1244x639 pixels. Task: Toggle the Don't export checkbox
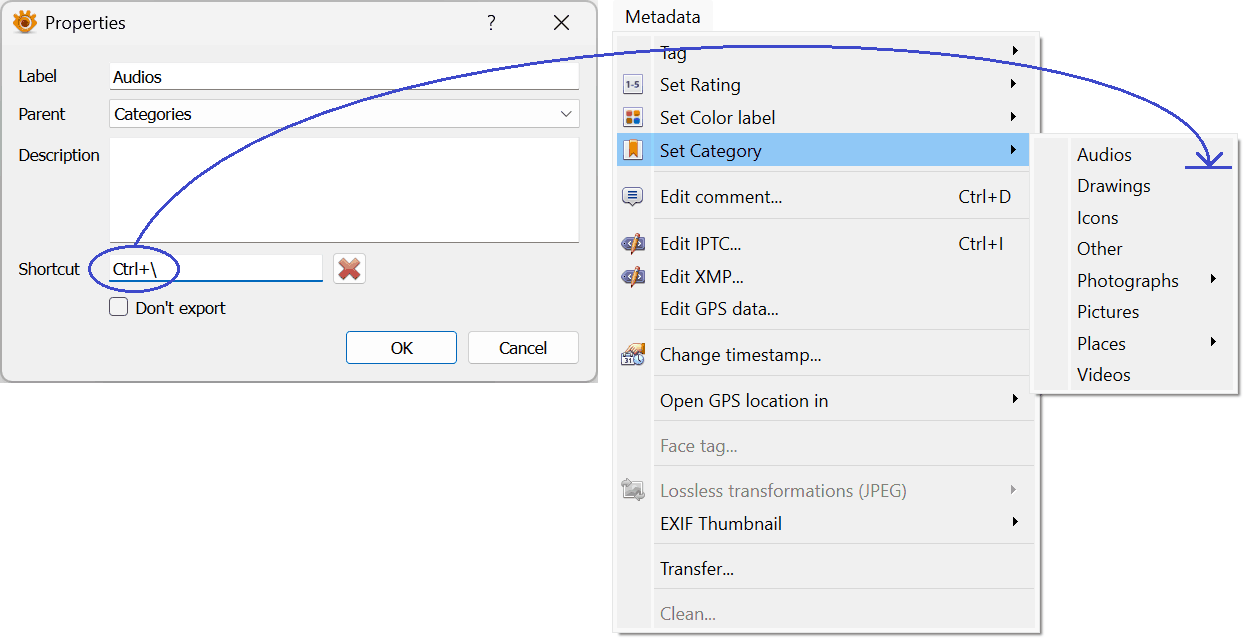[119, 308]
